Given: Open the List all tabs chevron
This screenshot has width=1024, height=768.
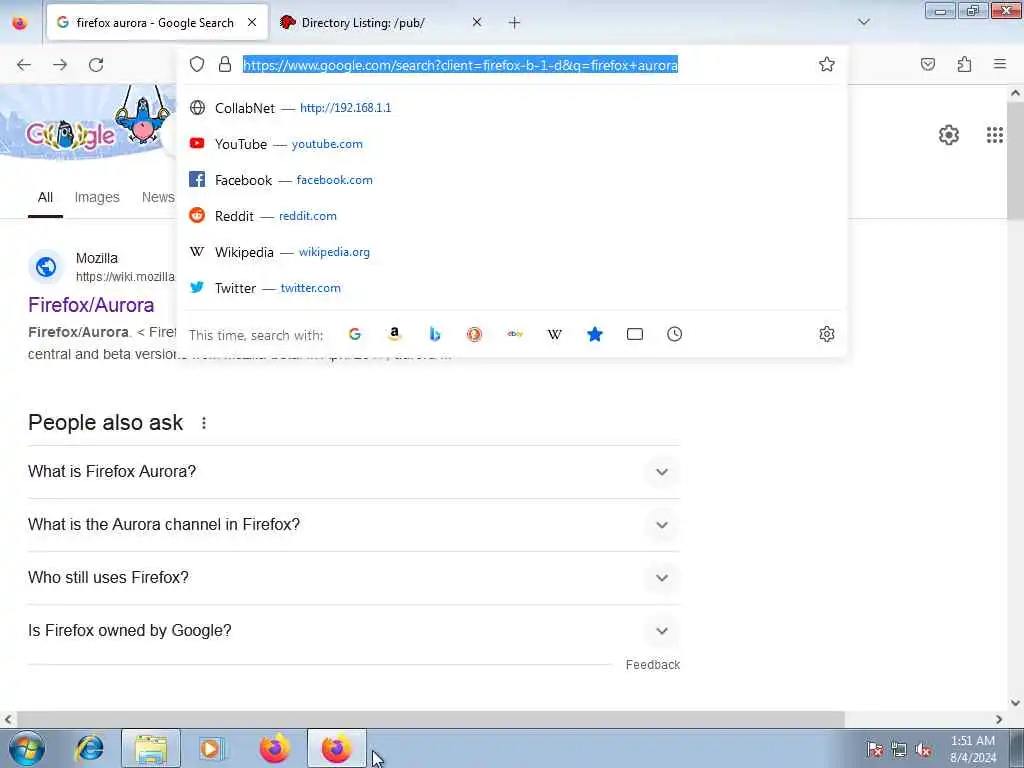Looking at the screenshot, I should click(864, 22).
